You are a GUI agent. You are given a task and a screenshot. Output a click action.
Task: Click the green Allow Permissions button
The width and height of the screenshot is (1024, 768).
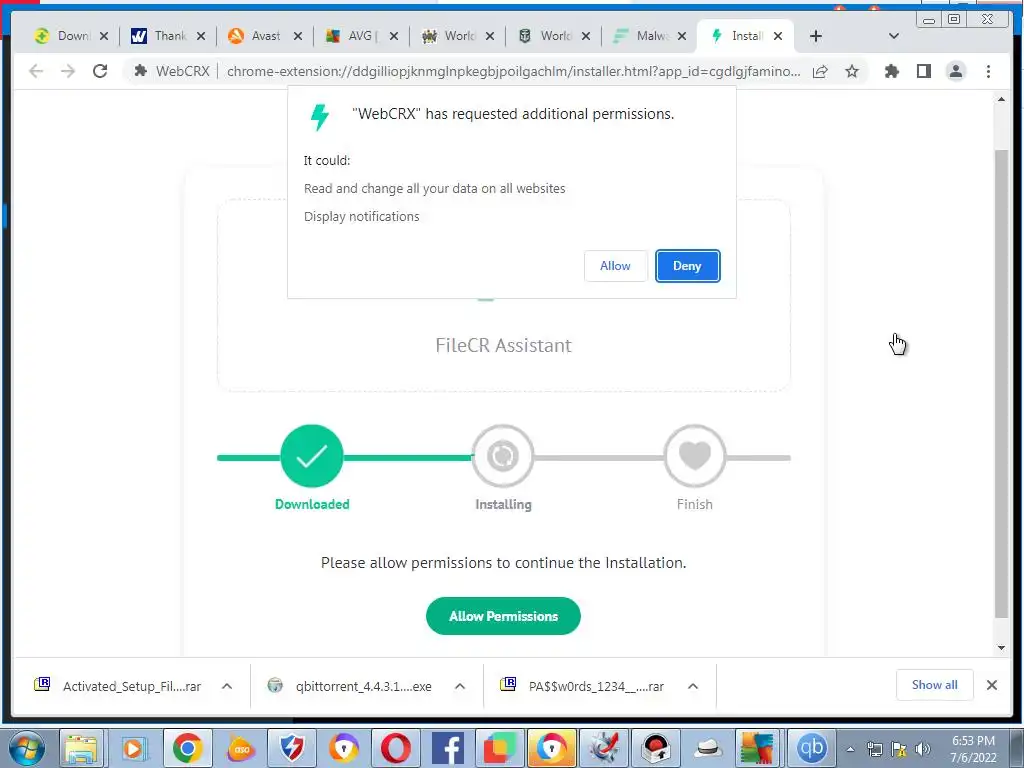pos(503,616)
